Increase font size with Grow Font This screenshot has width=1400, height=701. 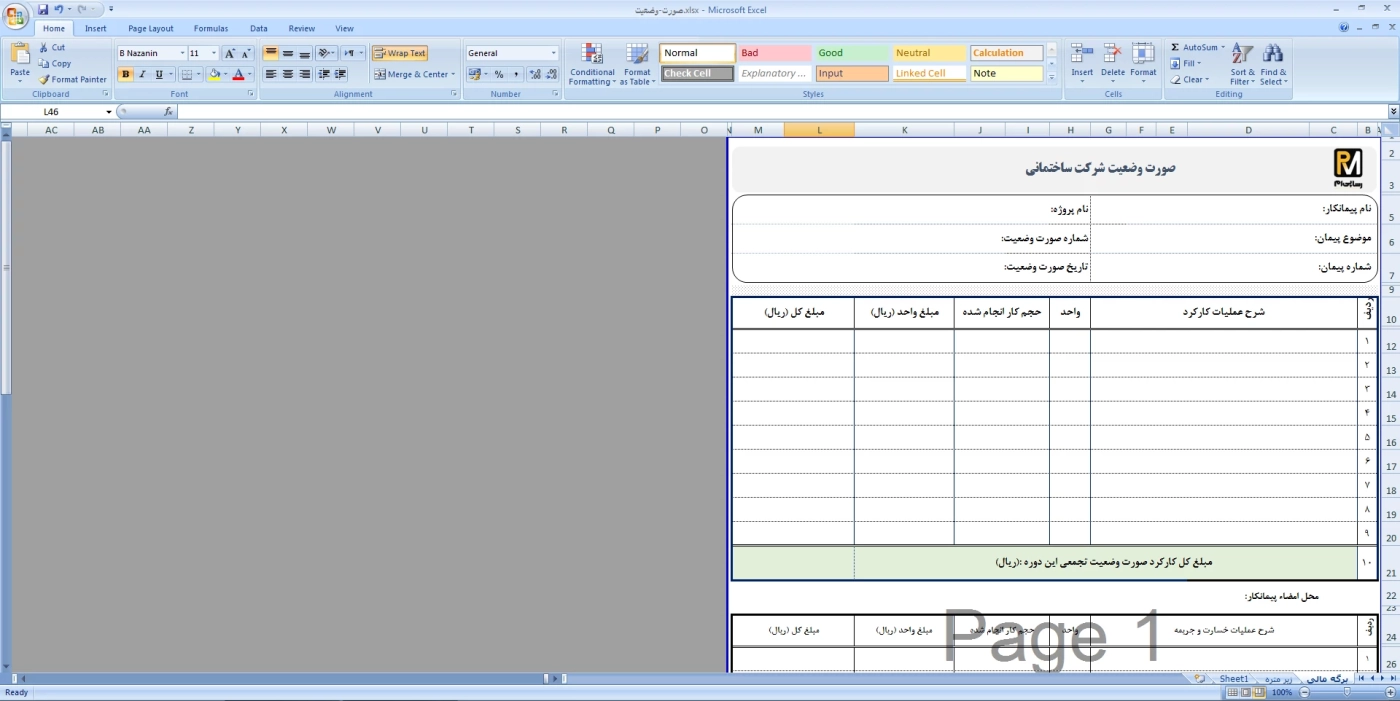pyautogui.click(x=230, y=53)
